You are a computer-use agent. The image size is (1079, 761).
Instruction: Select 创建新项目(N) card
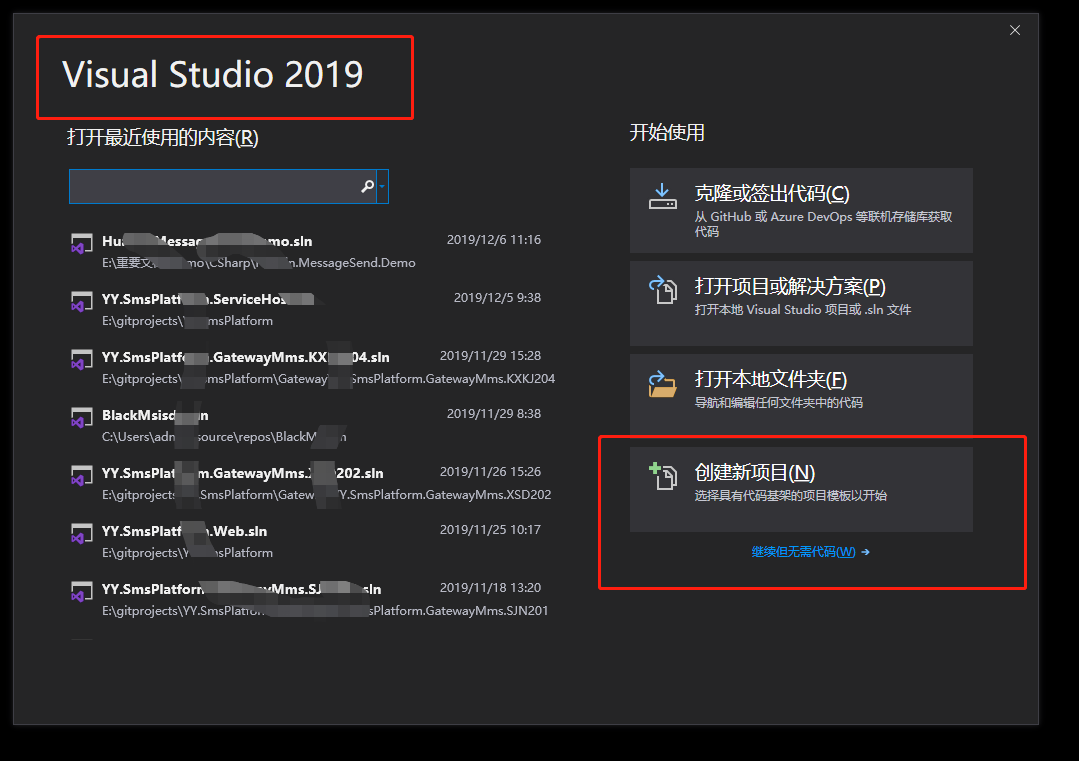[x=801, y=489]
